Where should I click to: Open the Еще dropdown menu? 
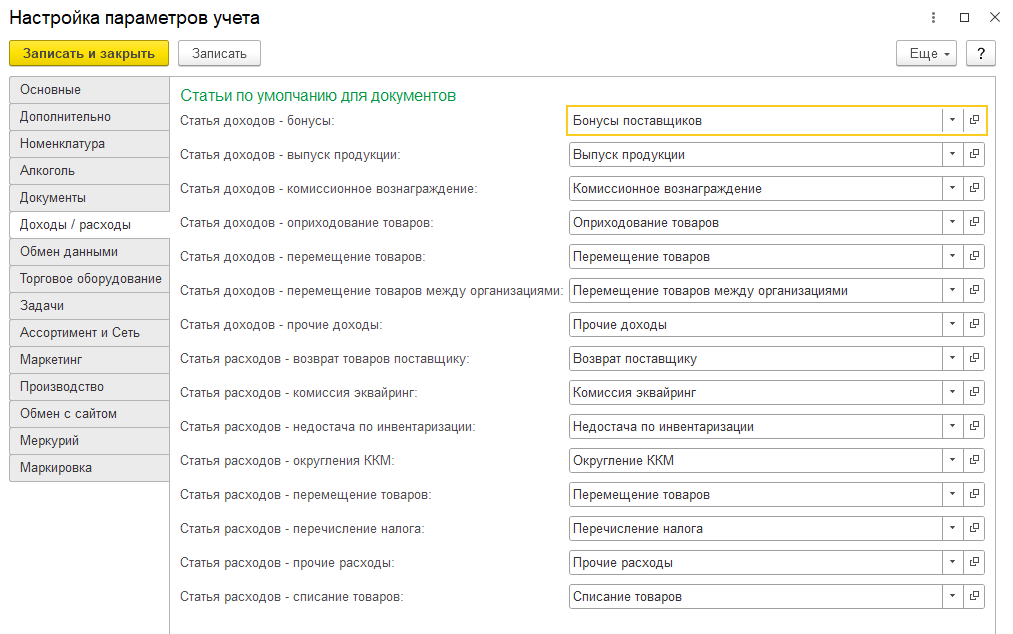click(928, 54)
